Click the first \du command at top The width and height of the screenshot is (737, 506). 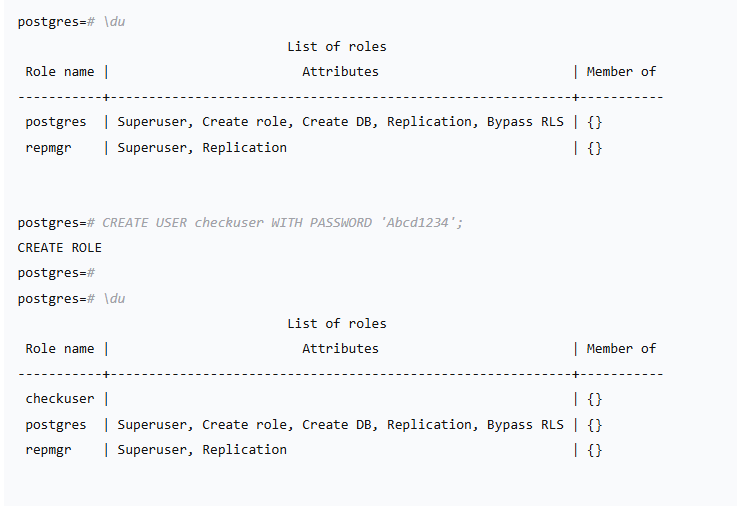pos(114,21)
